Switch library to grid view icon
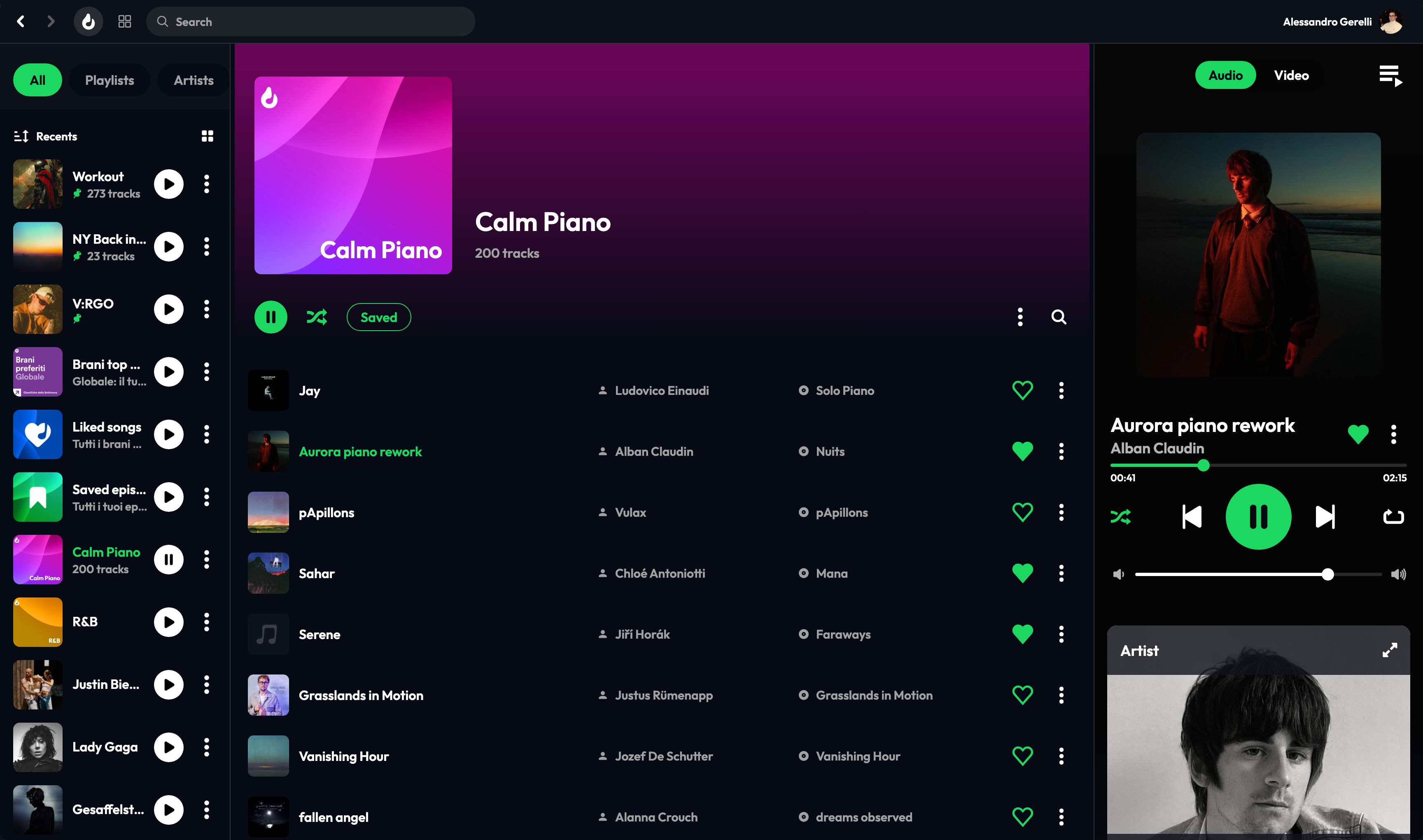This screenshot has width=1423, height=840. click(x=208, y=136)
